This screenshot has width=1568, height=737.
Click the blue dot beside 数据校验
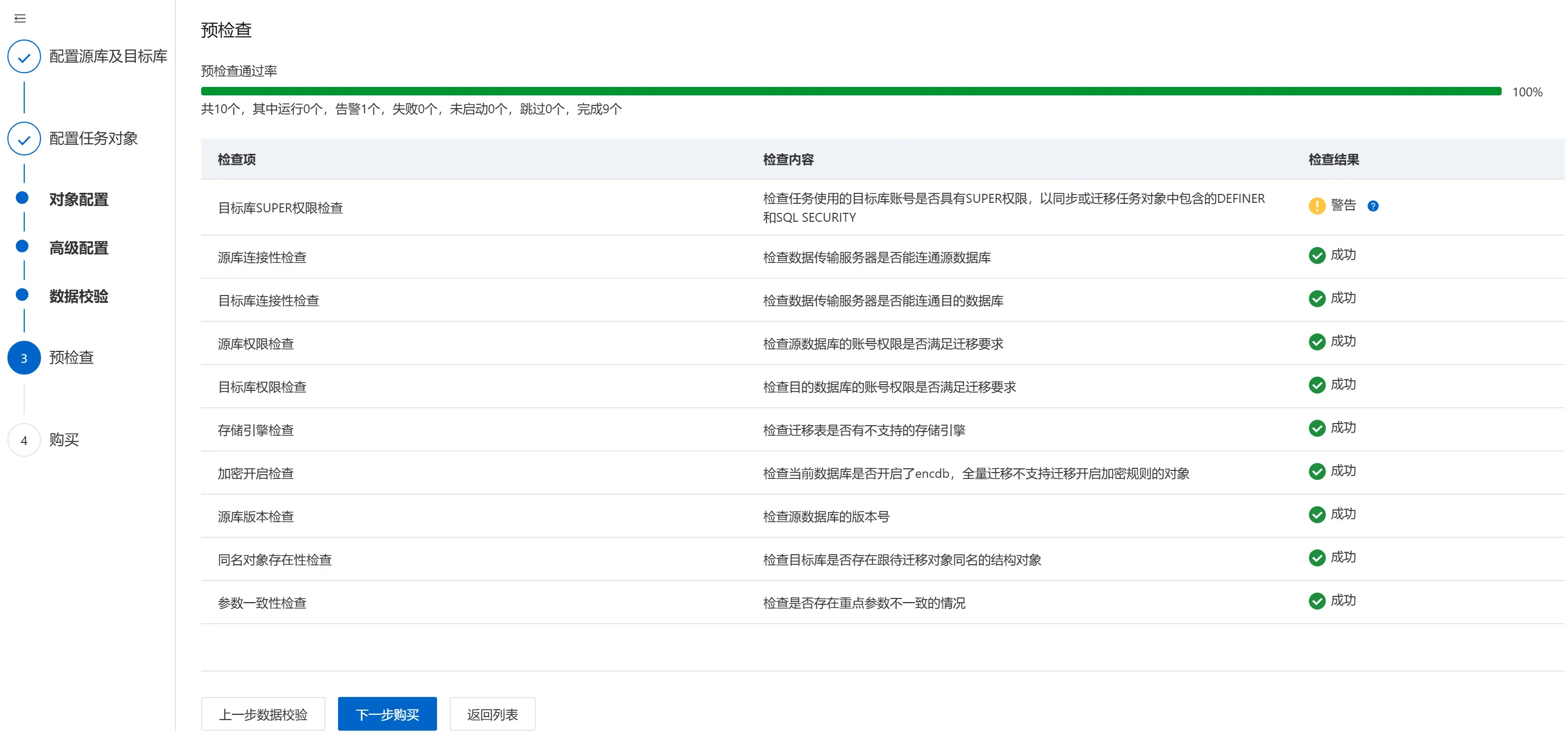coord(22,295)
